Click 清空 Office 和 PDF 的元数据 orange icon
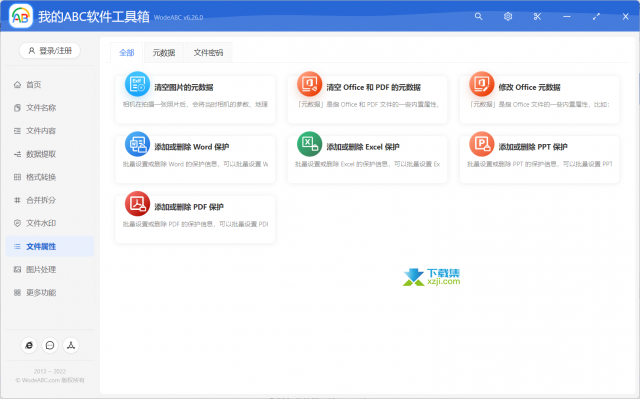 click(309, 84)
